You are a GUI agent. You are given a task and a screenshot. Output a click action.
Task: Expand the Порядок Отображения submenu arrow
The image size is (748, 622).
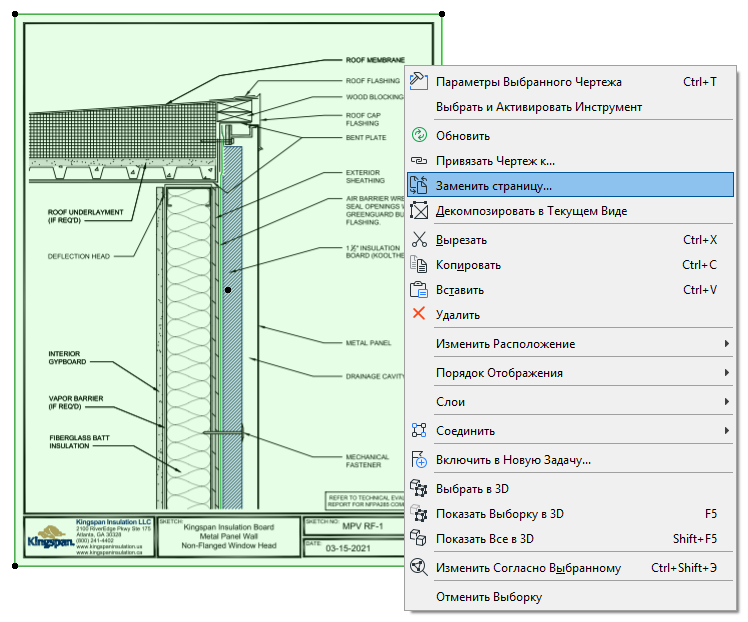726,373
